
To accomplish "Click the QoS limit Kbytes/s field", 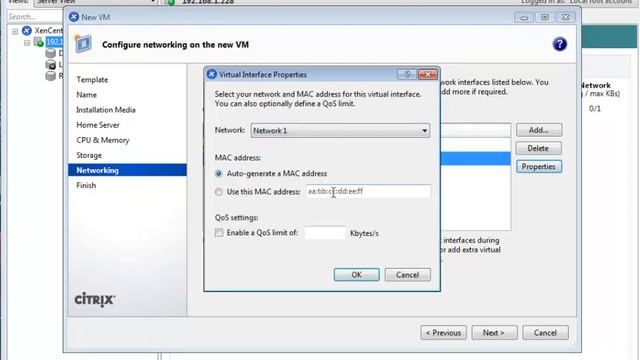I will [x=325, y=233].
